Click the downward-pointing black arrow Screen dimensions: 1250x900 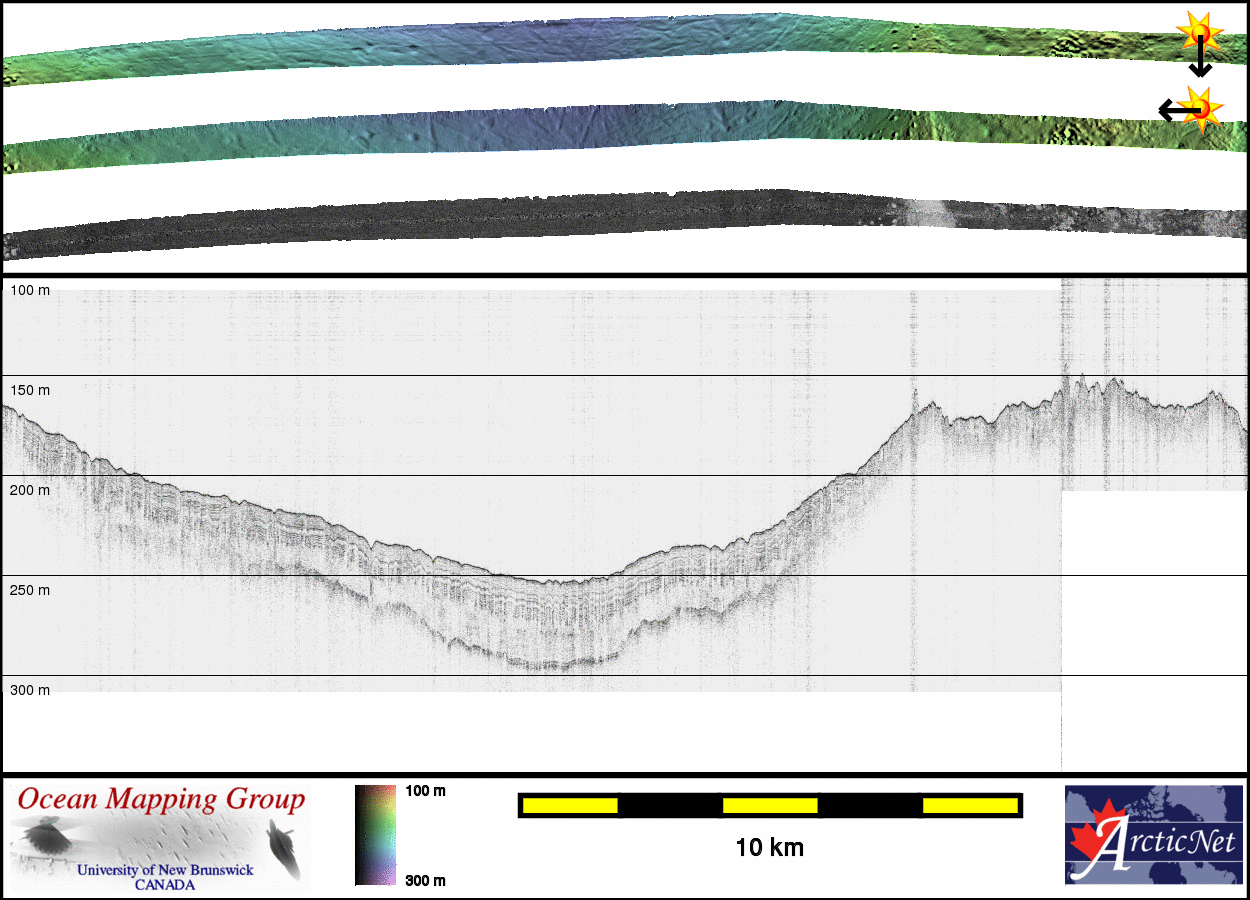coord(1200,65)
